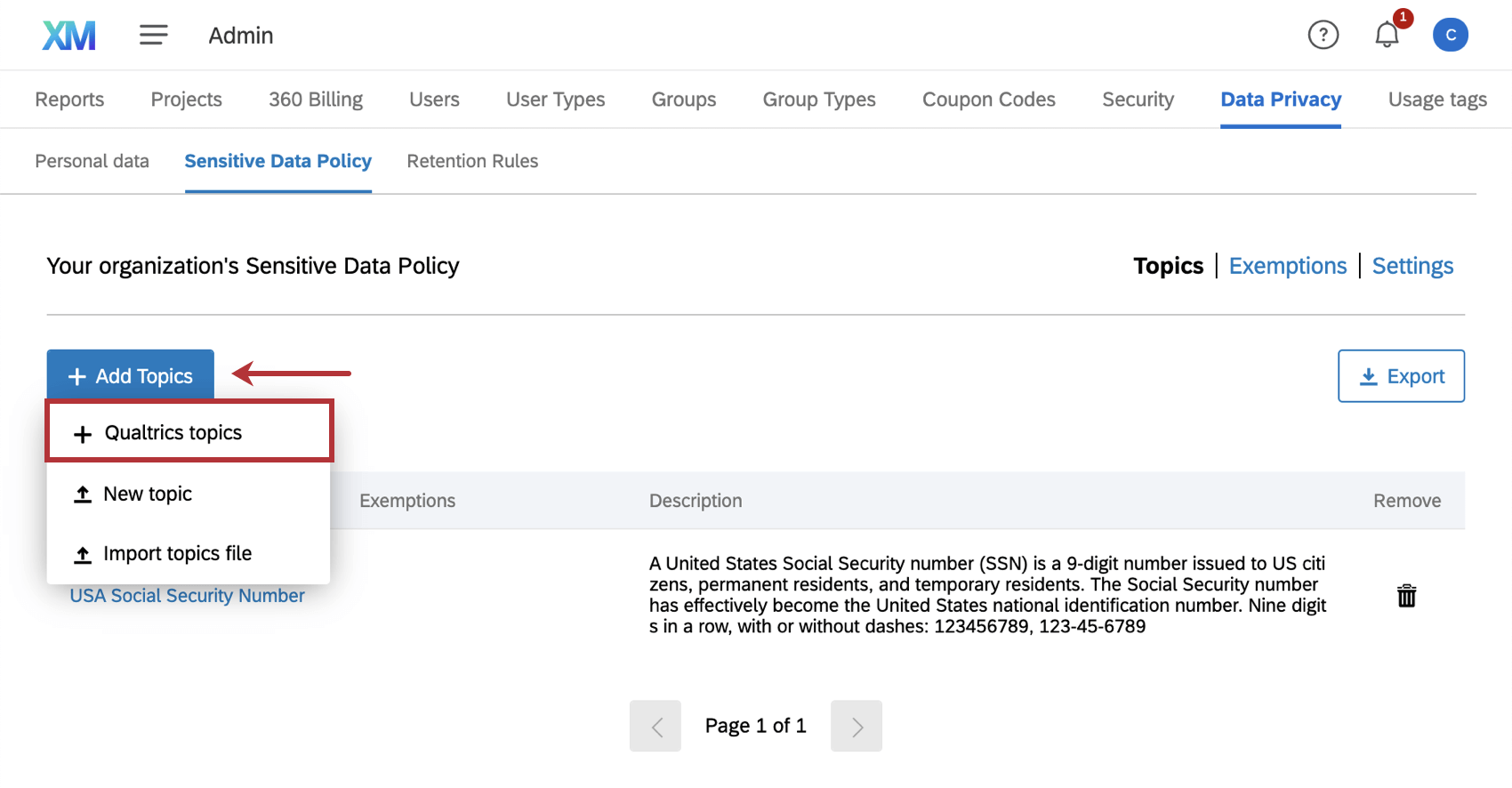
Task: Switch to the Exemptions view
Action: click(1287, 266)
